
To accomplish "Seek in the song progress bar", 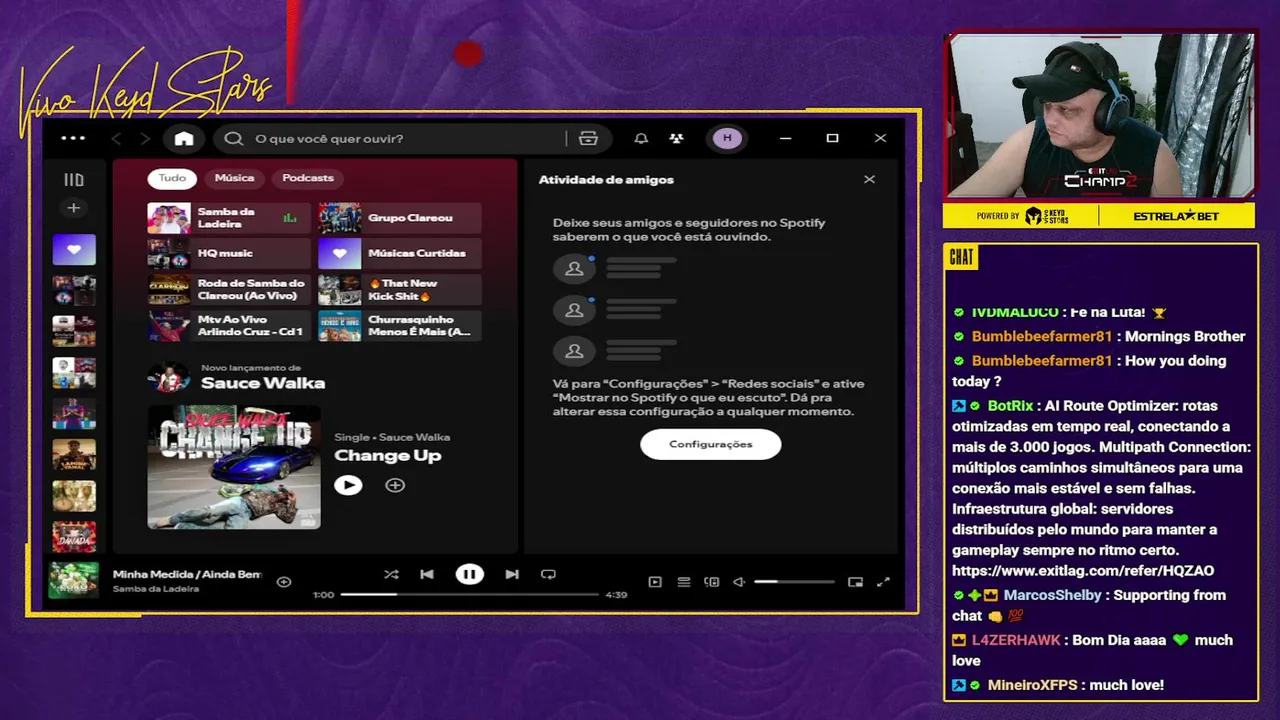I will click(469, 594).
